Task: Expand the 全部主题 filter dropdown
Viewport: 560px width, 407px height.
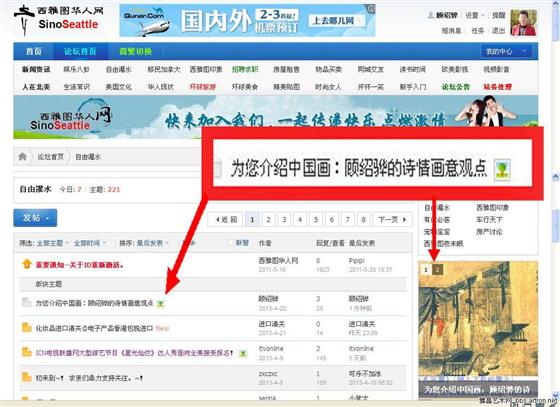Action: coord(52,243)
